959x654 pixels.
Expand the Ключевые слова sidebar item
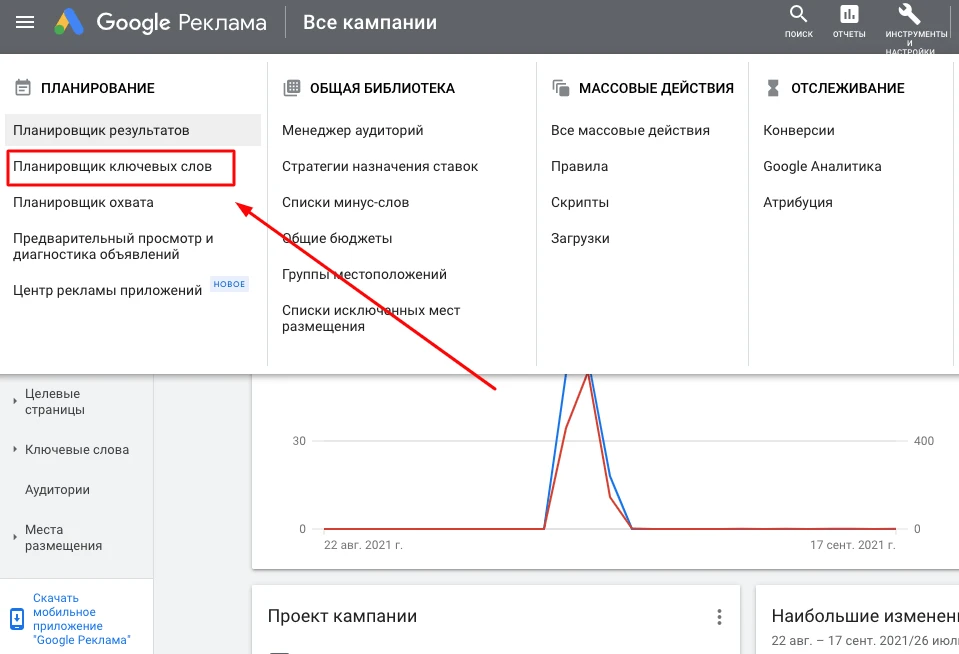pos(15,450)
